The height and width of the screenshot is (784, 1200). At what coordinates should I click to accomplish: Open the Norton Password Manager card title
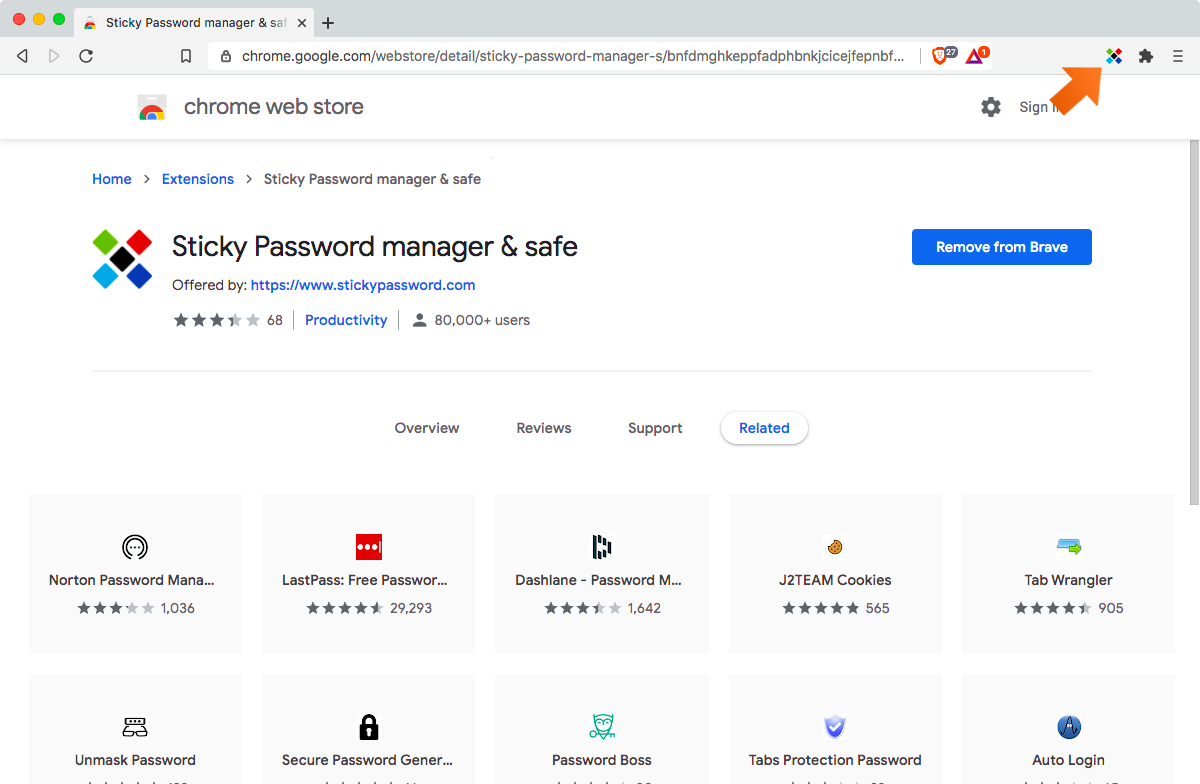[132, 580]
